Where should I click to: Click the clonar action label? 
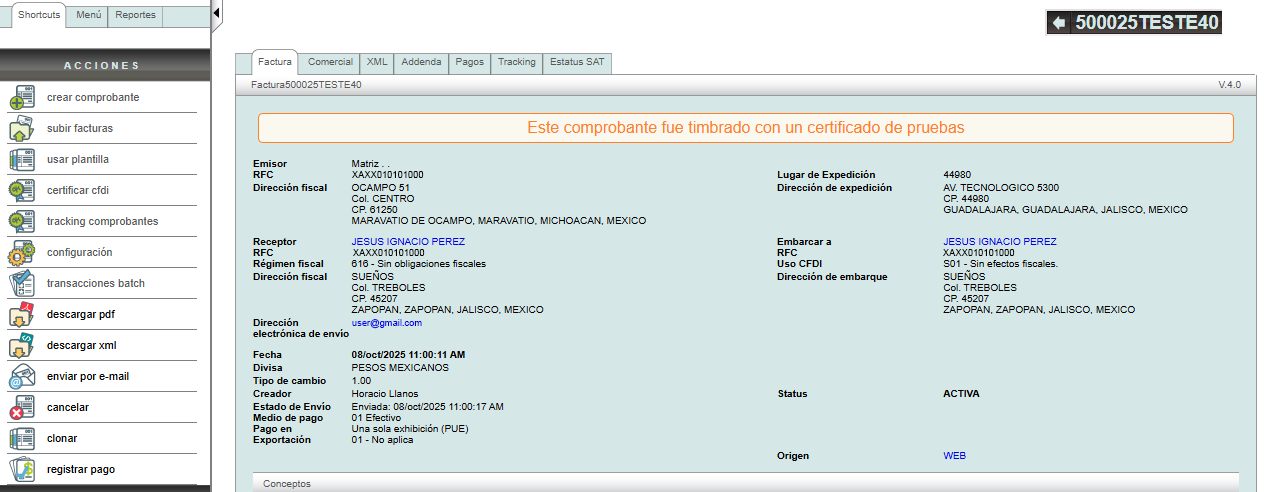click(62, 438)
